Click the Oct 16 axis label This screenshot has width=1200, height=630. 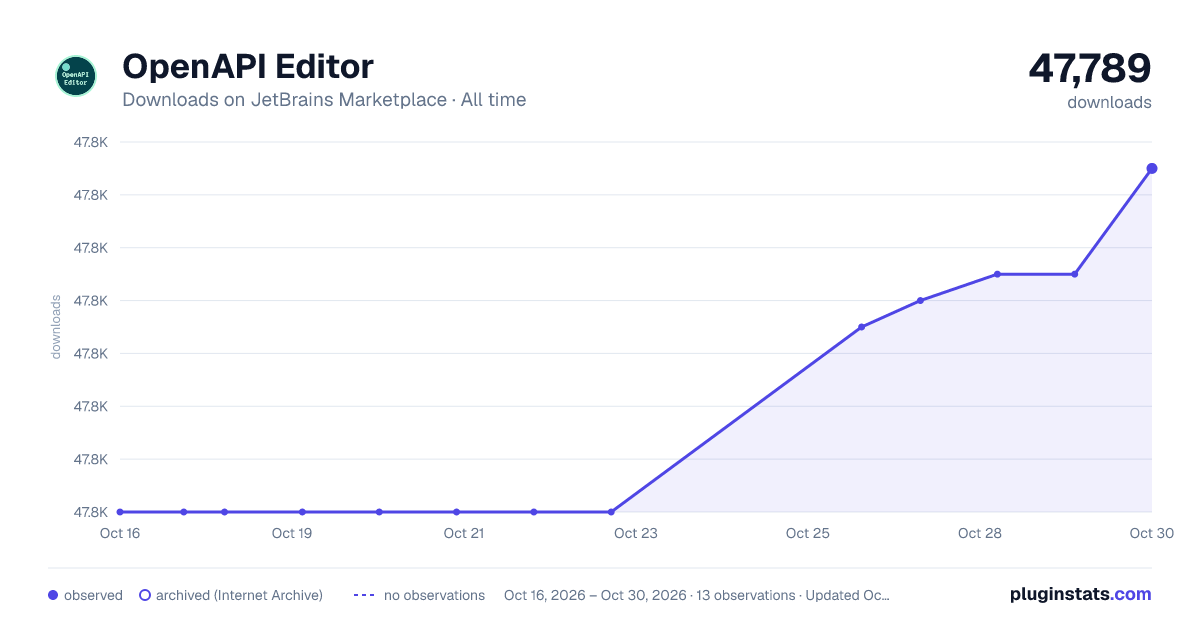pos(120,533)
